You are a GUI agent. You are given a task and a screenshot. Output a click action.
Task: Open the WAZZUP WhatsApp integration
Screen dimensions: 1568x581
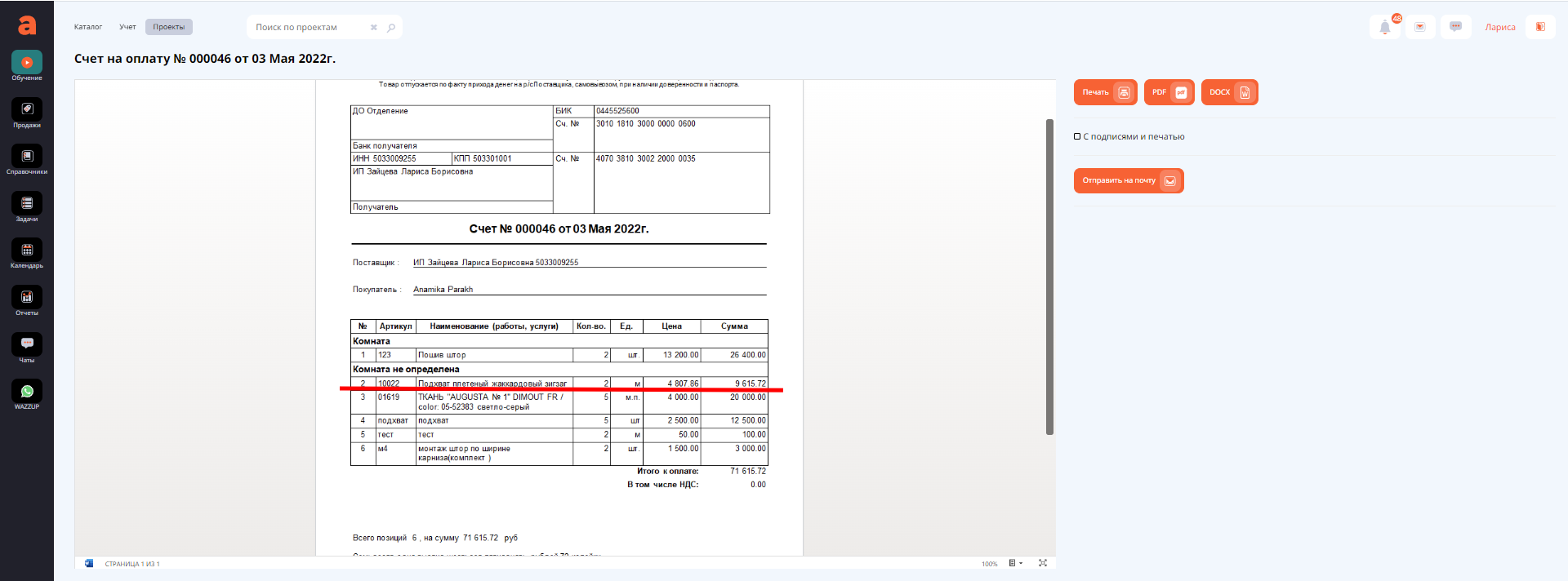[x=27, y=395]
